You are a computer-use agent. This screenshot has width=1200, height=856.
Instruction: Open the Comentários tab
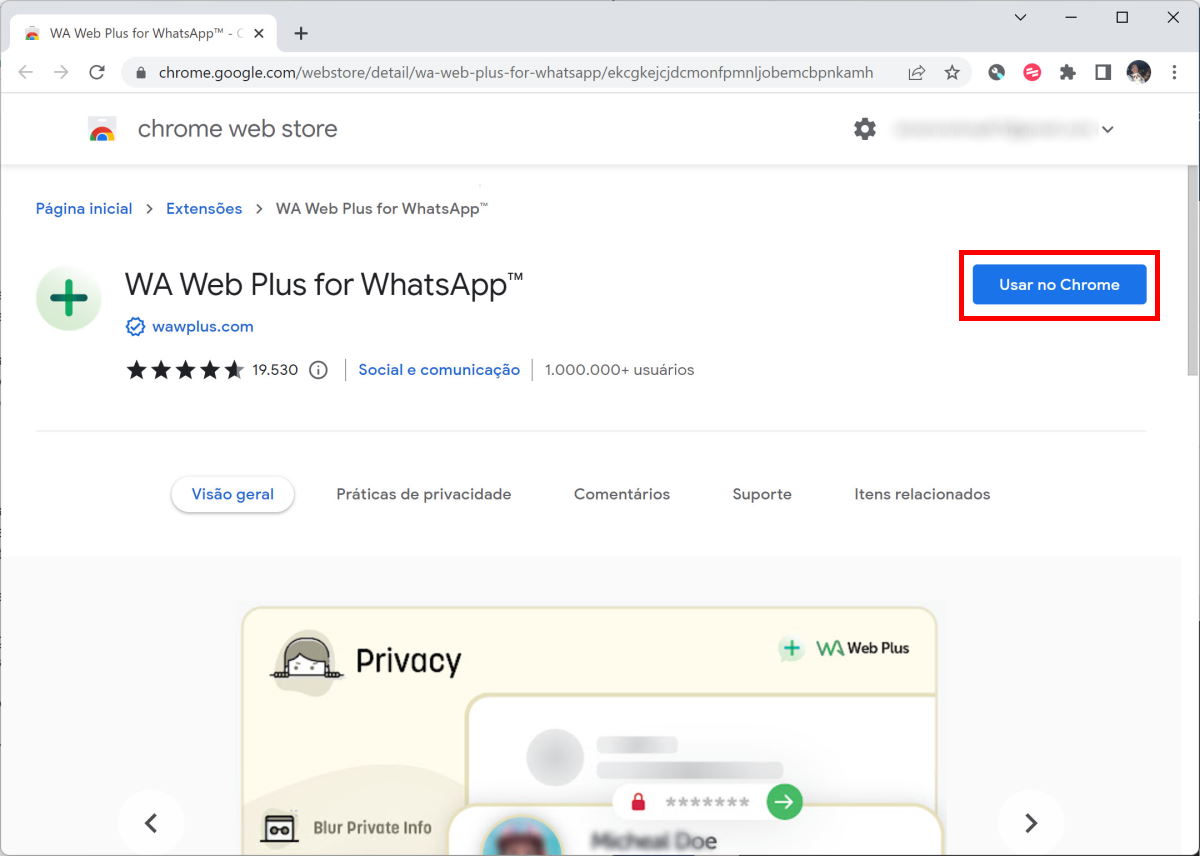[x=622, y=494]
